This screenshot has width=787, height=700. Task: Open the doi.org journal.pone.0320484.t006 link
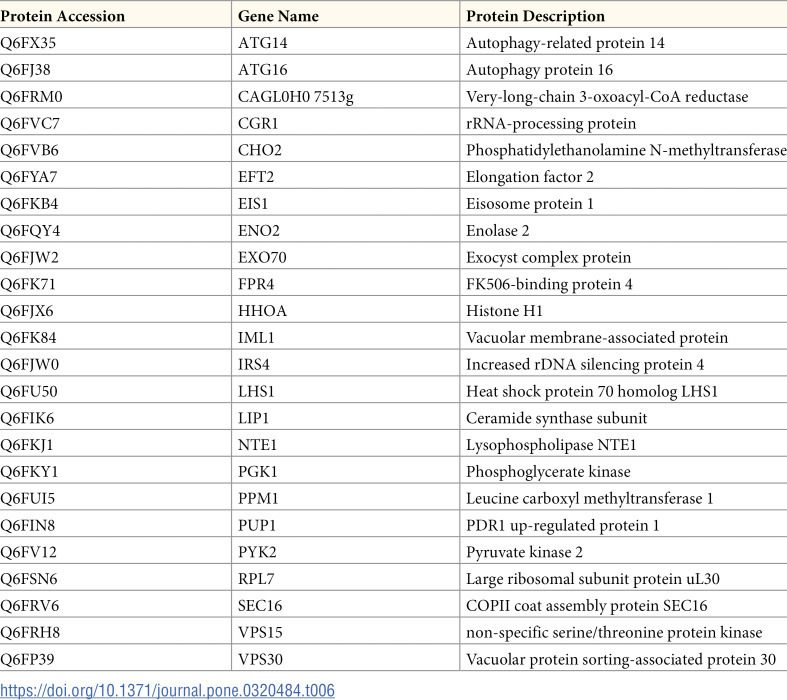coord(167,690)
